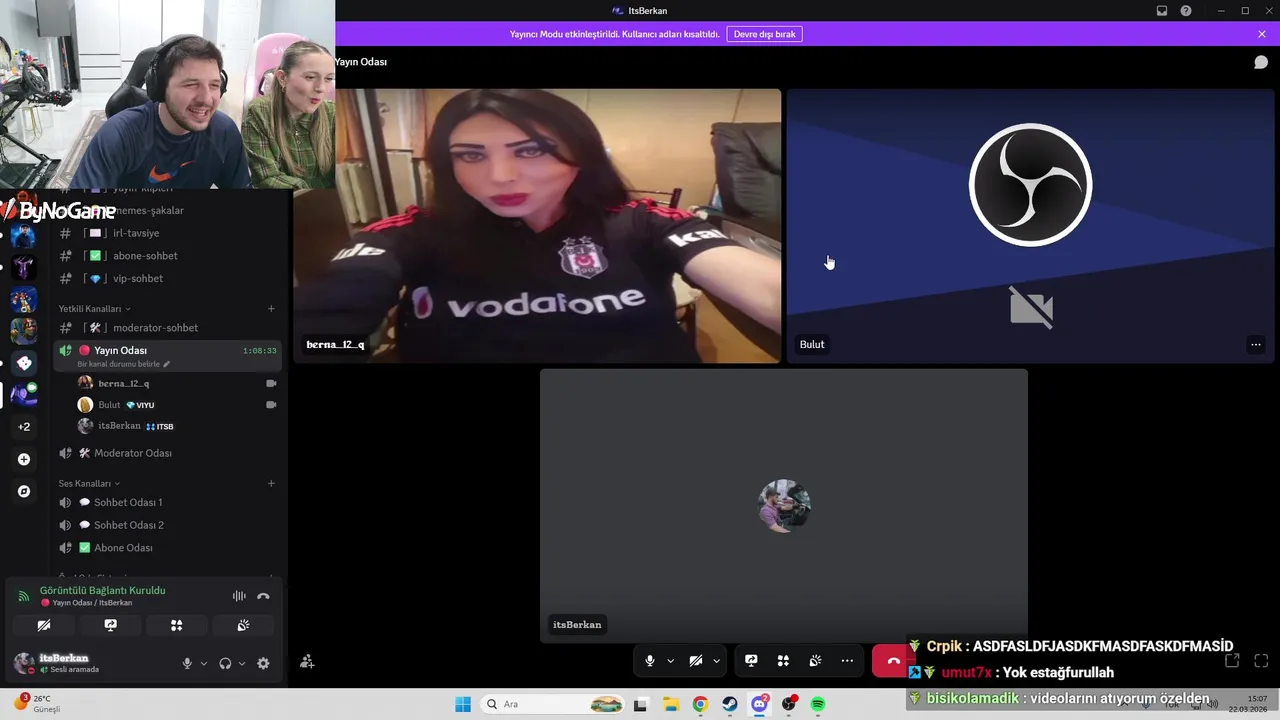
Task: Expand mic options in the call bar
Action: tap(670, 660)
